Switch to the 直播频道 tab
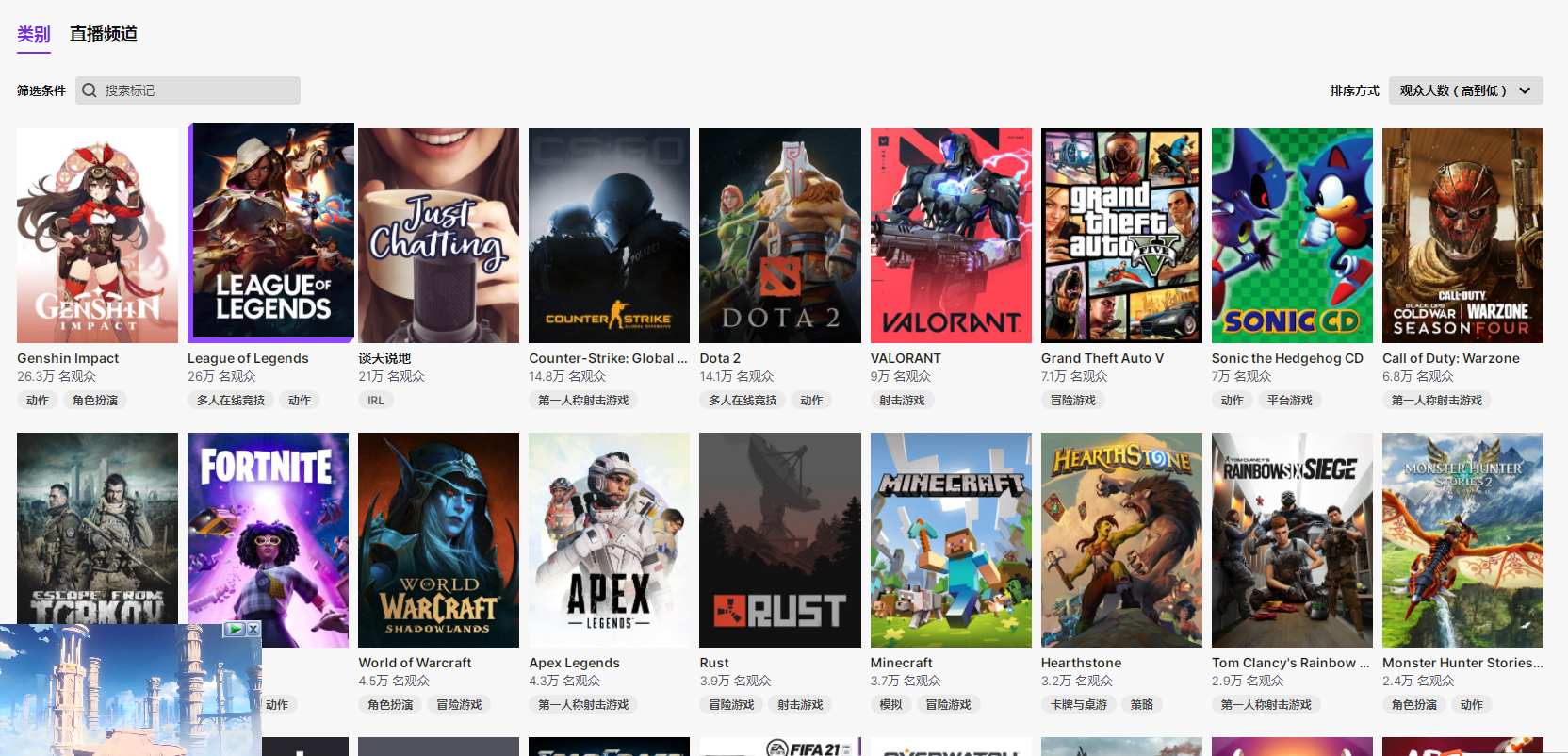The height and width of the screenshot is (756, 1568). [104, 34]
